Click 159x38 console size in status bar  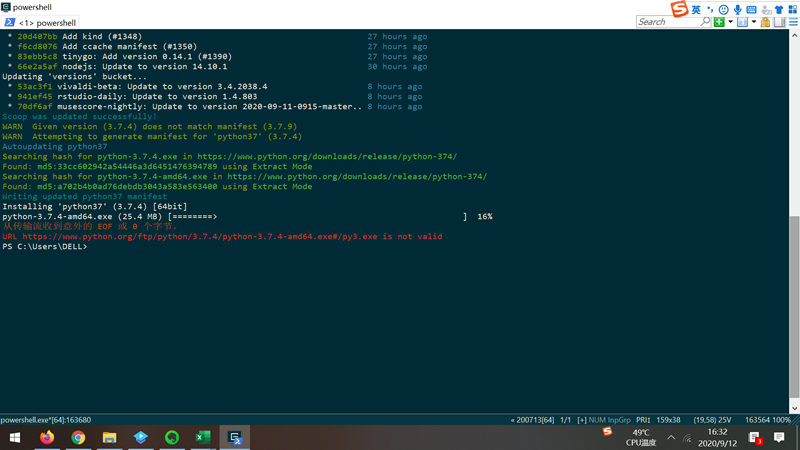(668, 420)
